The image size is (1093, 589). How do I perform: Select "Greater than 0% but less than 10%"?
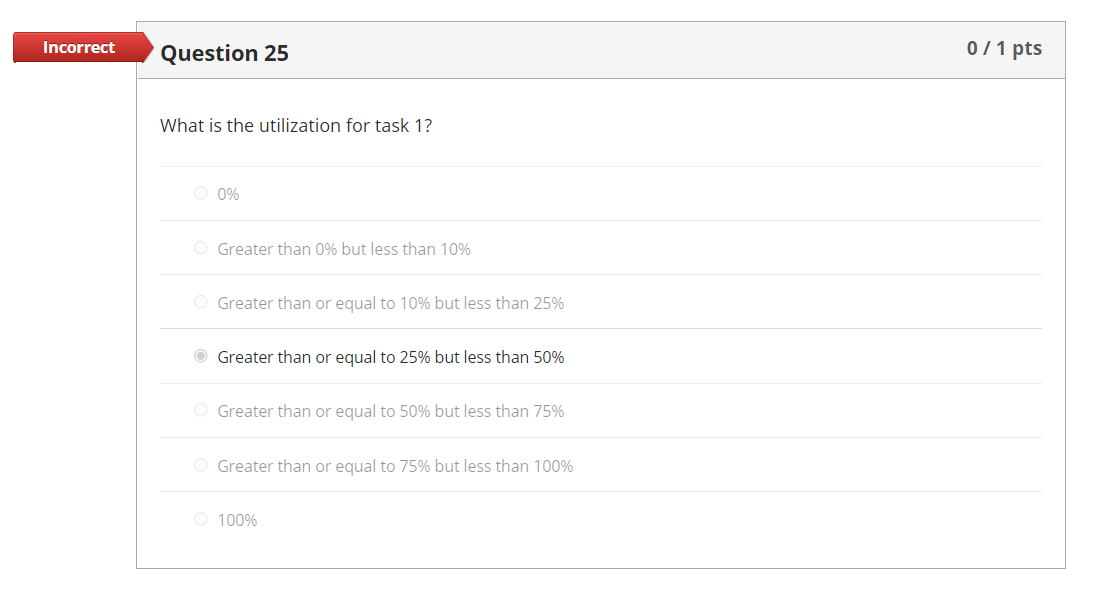200,247
